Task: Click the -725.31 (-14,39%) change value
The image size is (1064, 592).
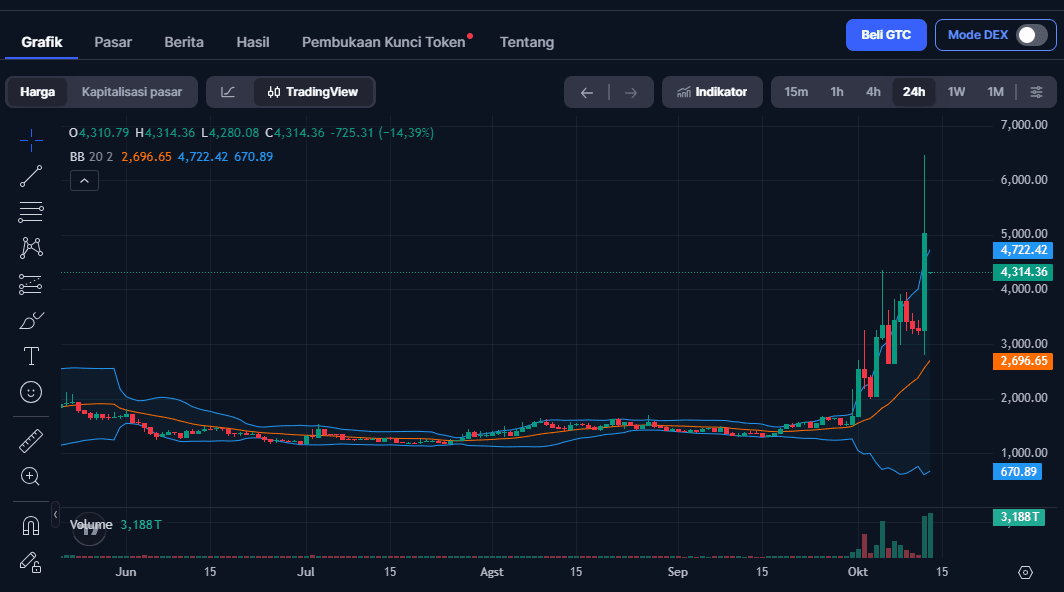Action: pos(382,133)
